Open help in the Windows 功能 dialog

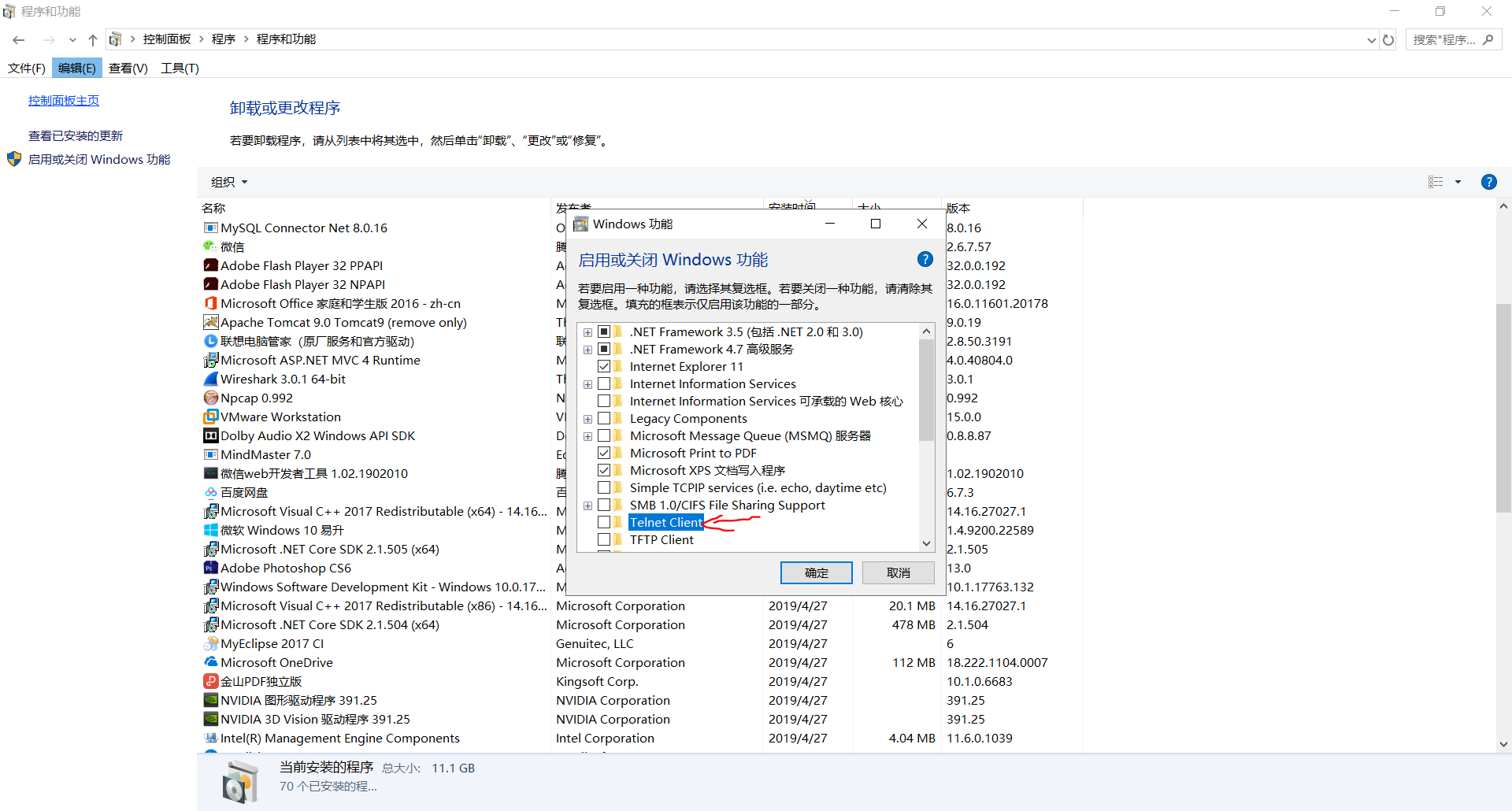click(x=925, y=260)
